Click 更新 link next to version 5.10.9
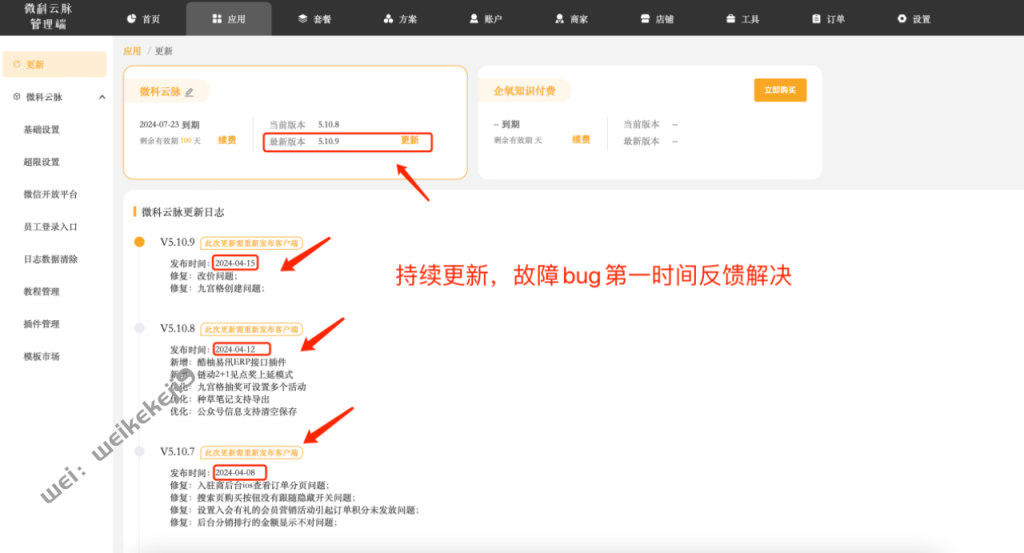Screen dimensions: 1024x553 (409, 140)
